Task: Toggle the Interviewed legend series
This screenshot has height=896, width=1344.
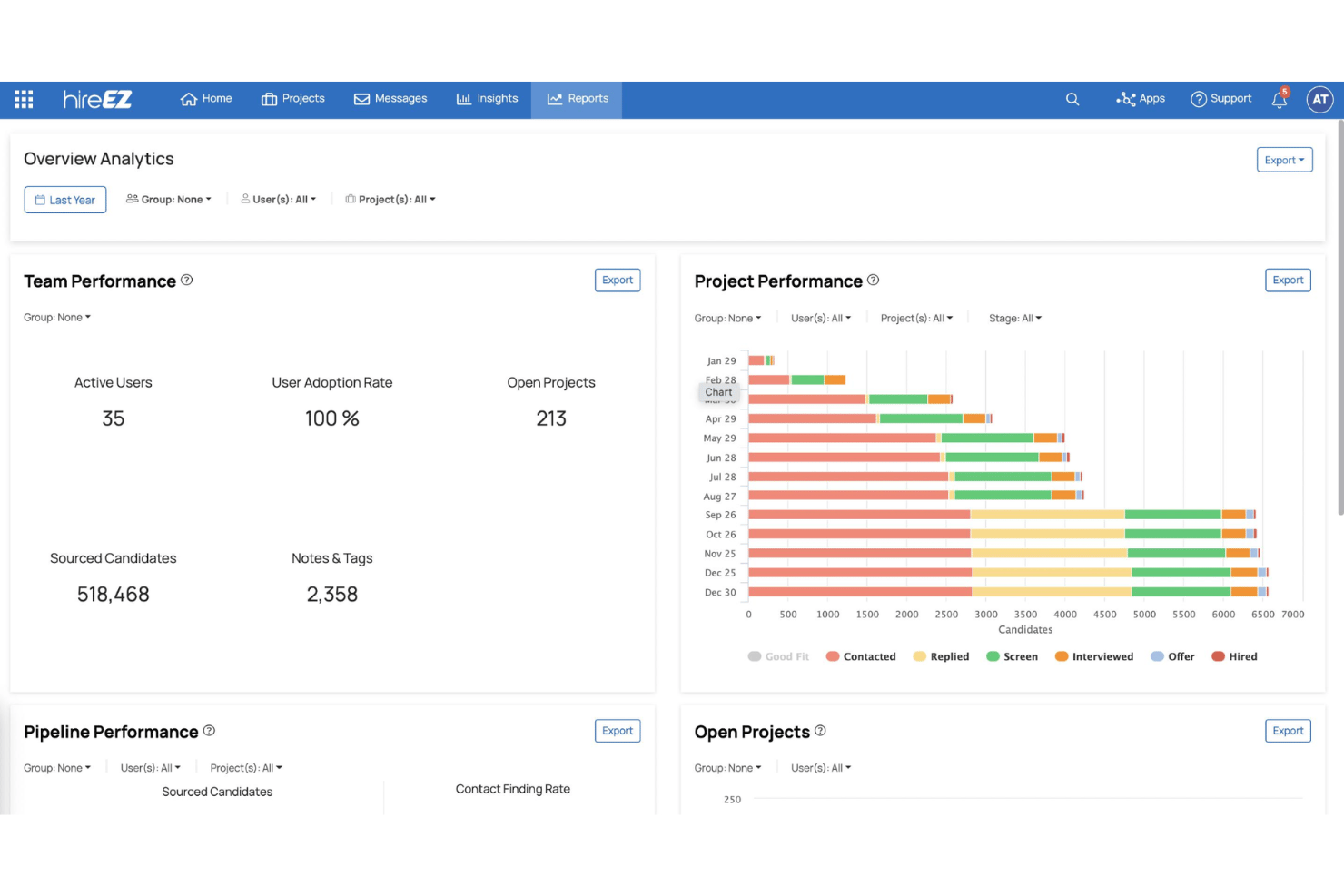Action: coord(1094,656)
